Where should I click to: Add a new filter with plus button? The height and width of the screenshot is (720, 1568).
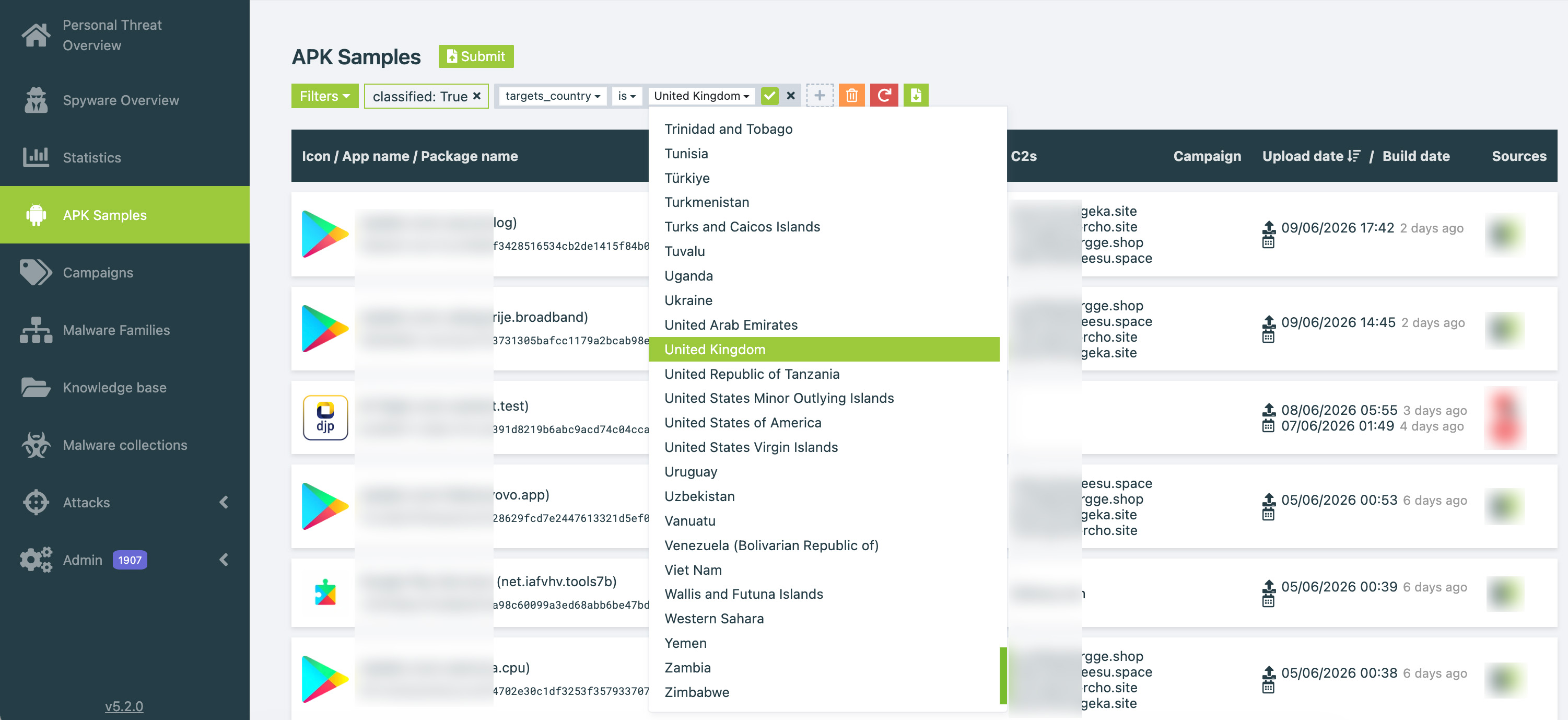820,96
